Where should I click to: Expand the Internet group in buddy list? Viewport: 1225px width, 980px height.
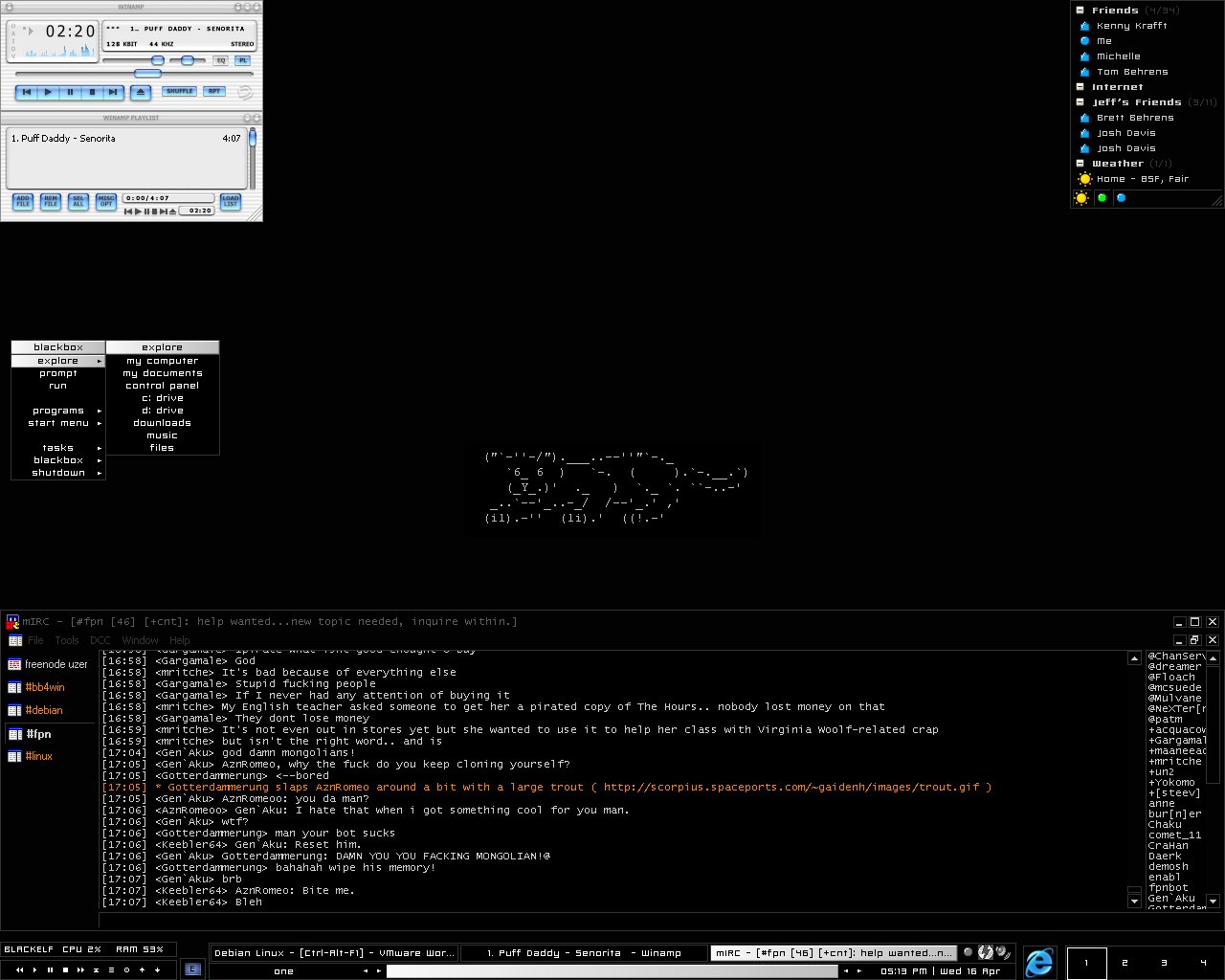click(x=1080, y=87)
